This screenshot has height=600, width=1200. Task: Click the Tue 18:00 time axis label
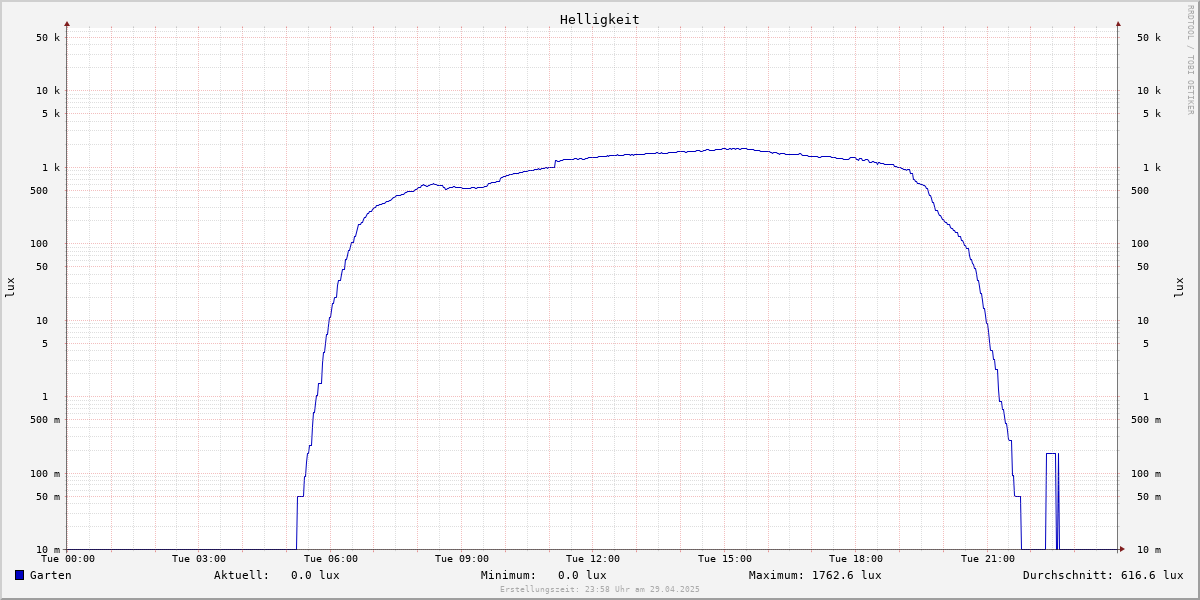(x=856, y=559)
